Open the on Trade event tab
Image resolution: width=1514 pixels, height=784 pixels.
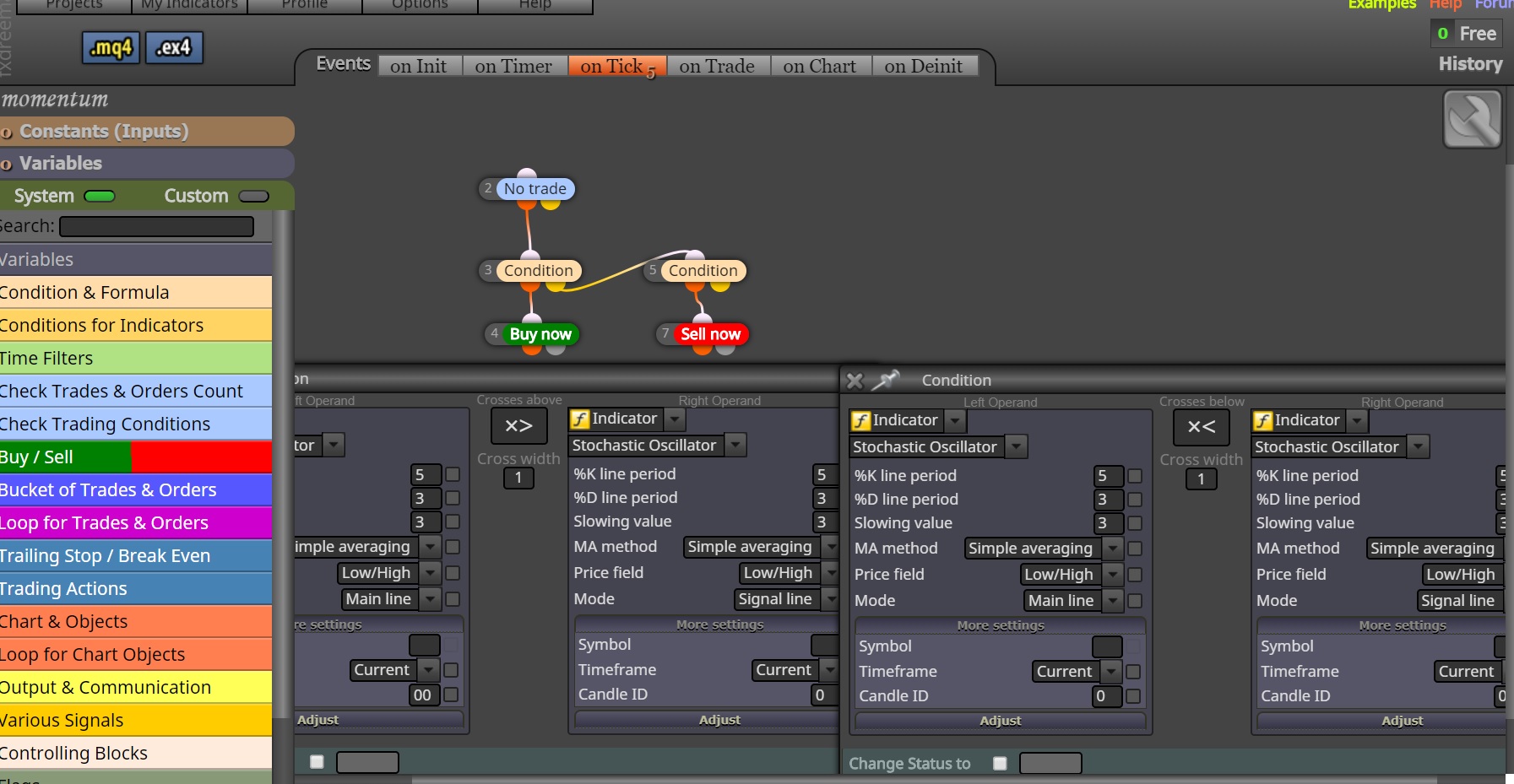pos(717,66)
